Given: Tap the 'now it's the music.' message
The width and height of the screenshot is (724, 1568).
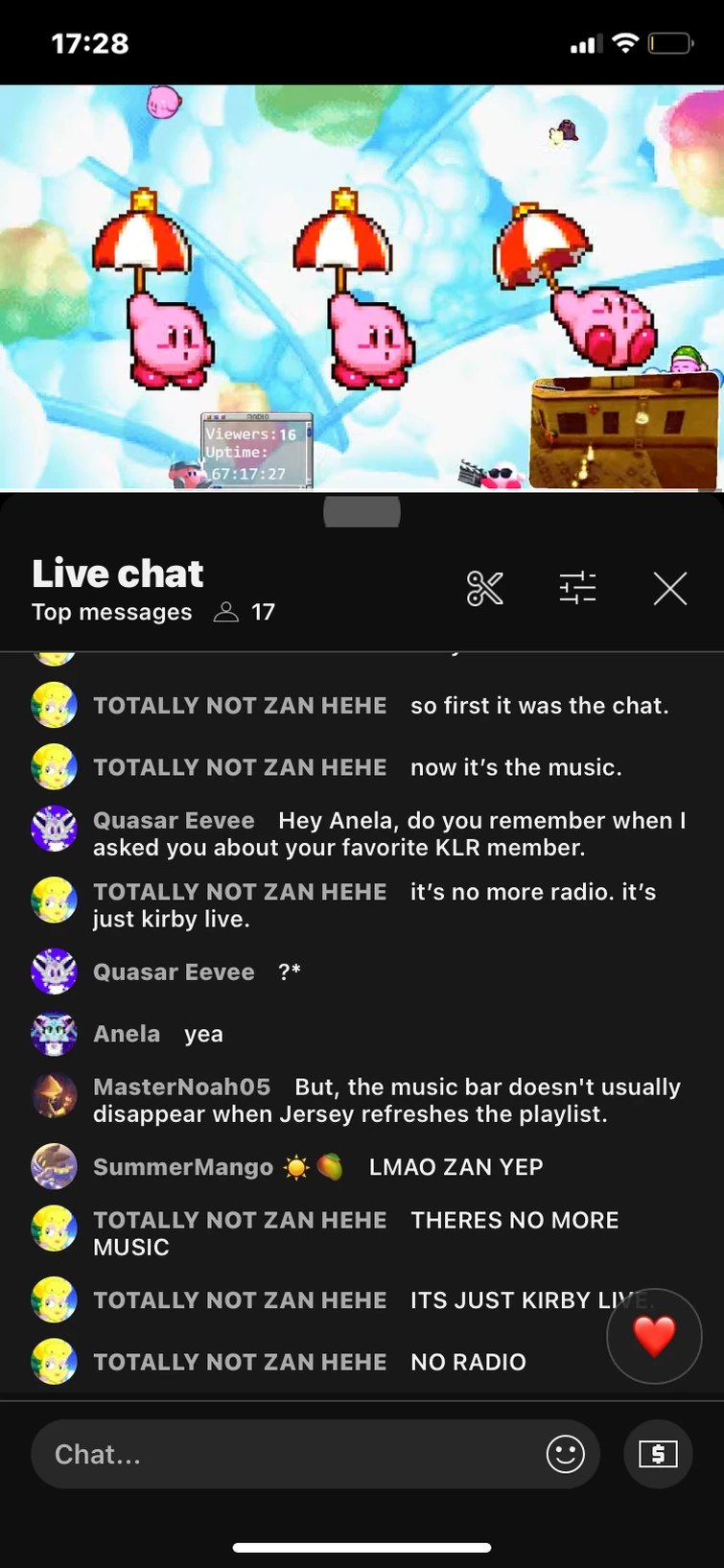Looking at the screenshot, I should [x=516, y=767].
